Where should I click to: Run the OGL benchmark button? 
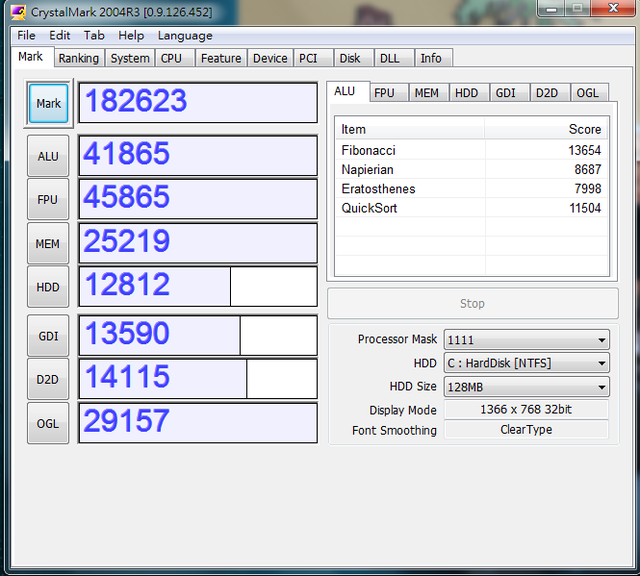point(48,423)
